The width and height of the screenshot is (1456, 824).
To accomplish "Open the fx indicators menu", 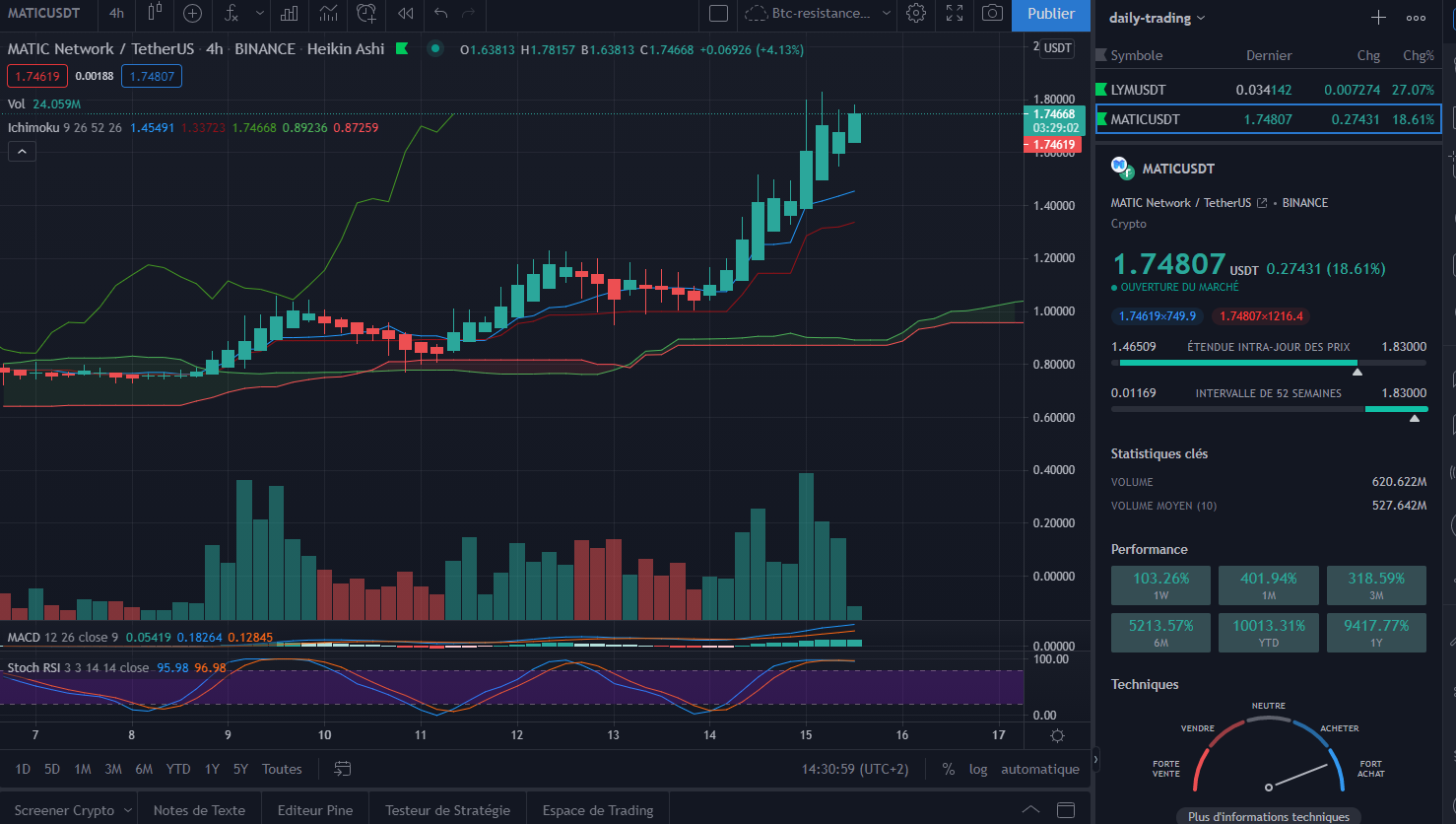I will (x=232, y=13).
